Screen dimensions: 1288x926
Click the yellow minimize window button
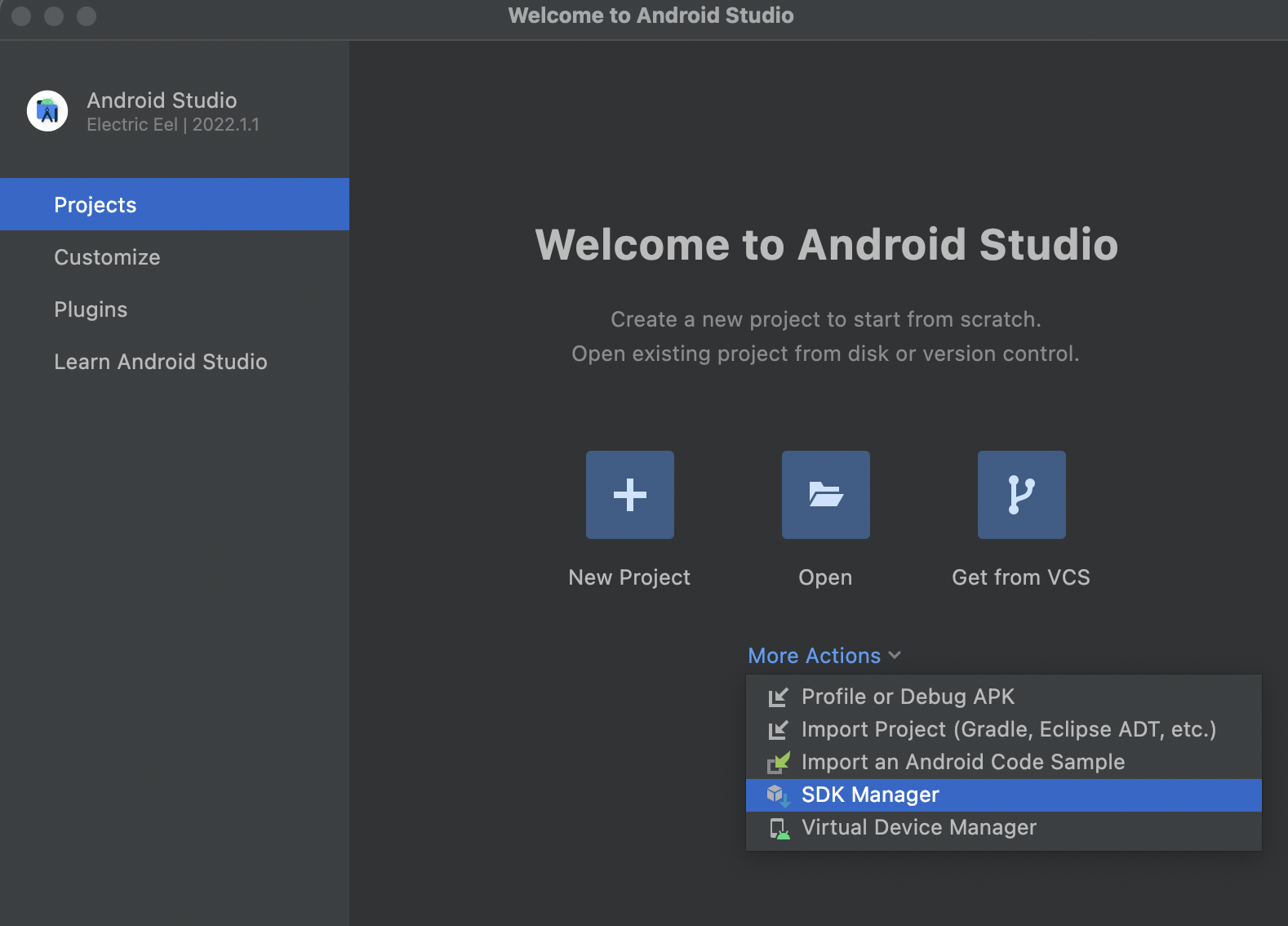point(54,16)
